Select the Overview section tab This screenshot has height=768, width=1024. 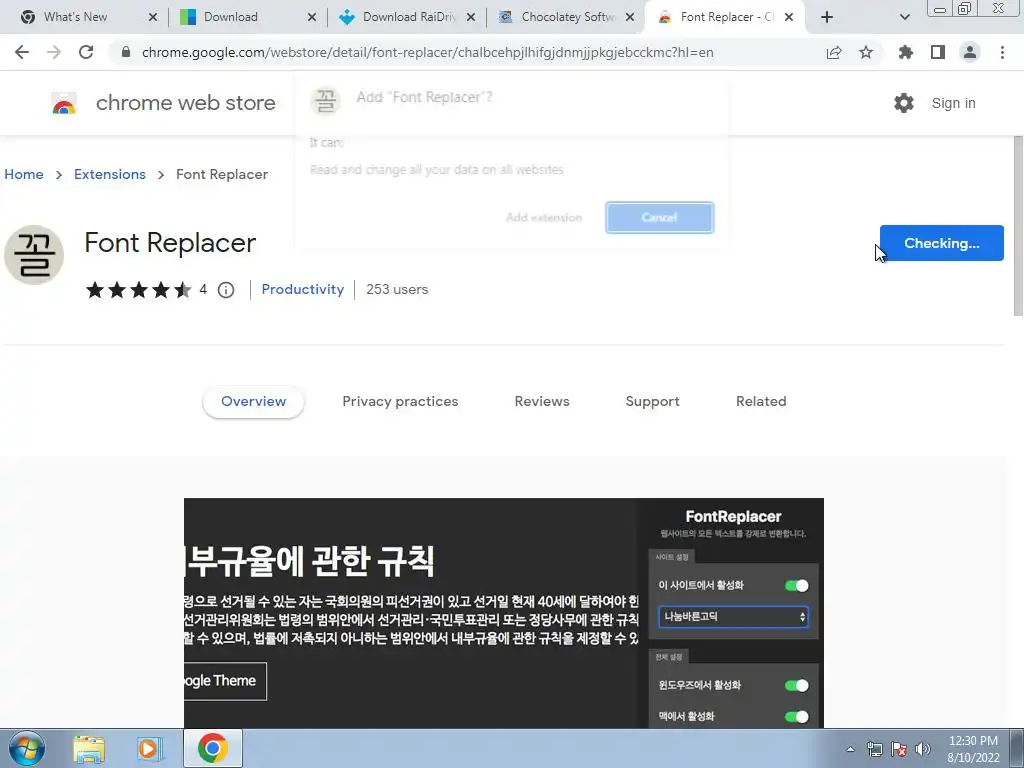coord(253,402)
